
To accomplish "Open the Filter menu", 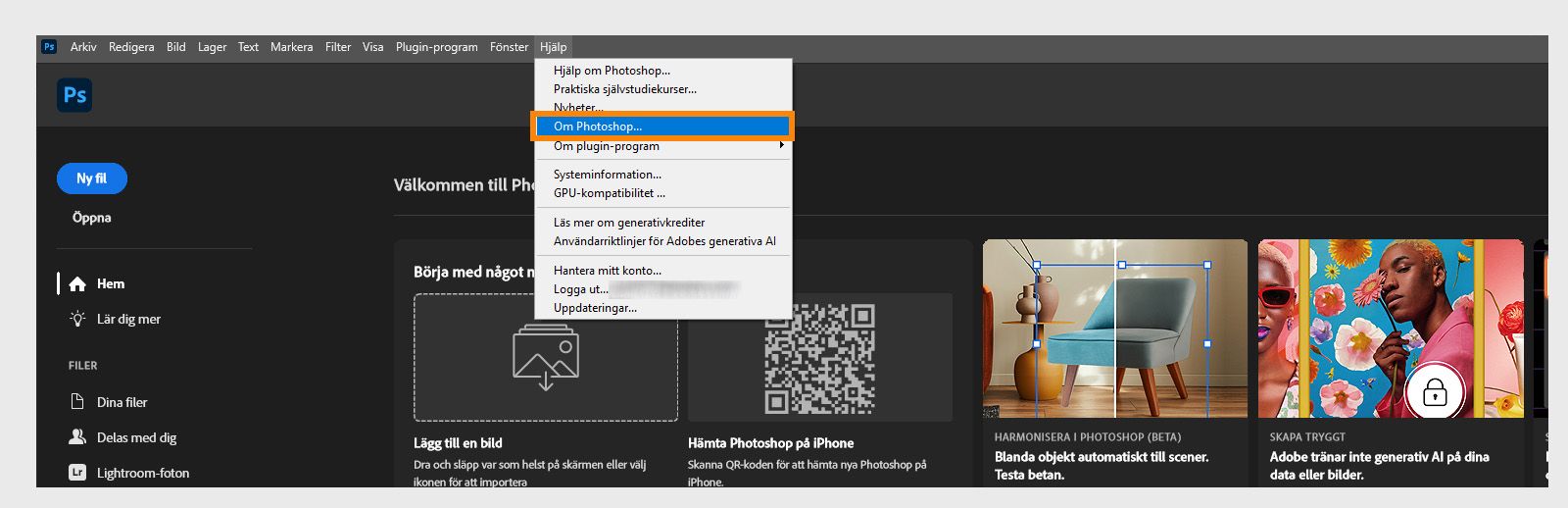I will (338, 47).
